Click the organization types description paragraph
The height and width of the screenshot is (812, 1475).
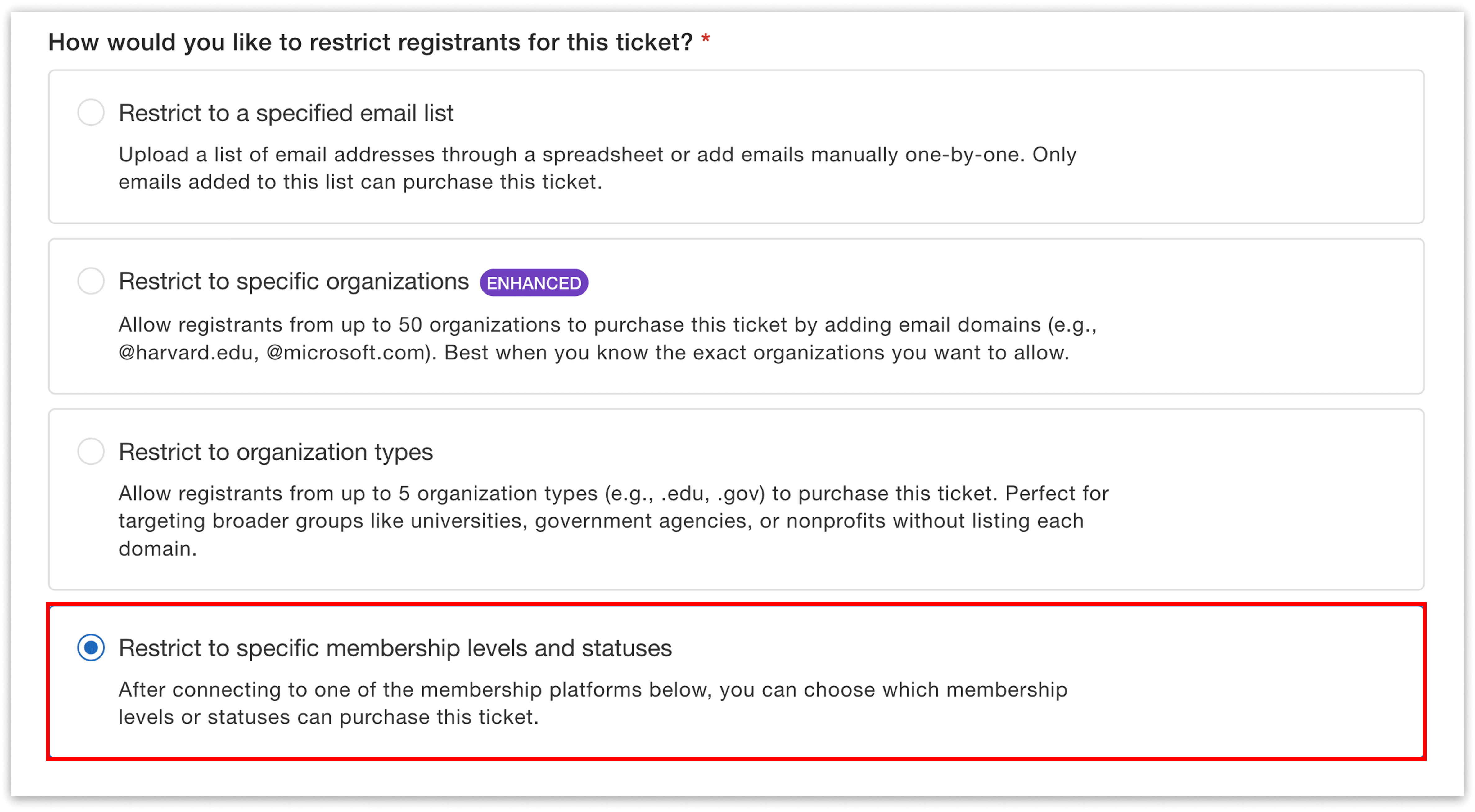613,520
